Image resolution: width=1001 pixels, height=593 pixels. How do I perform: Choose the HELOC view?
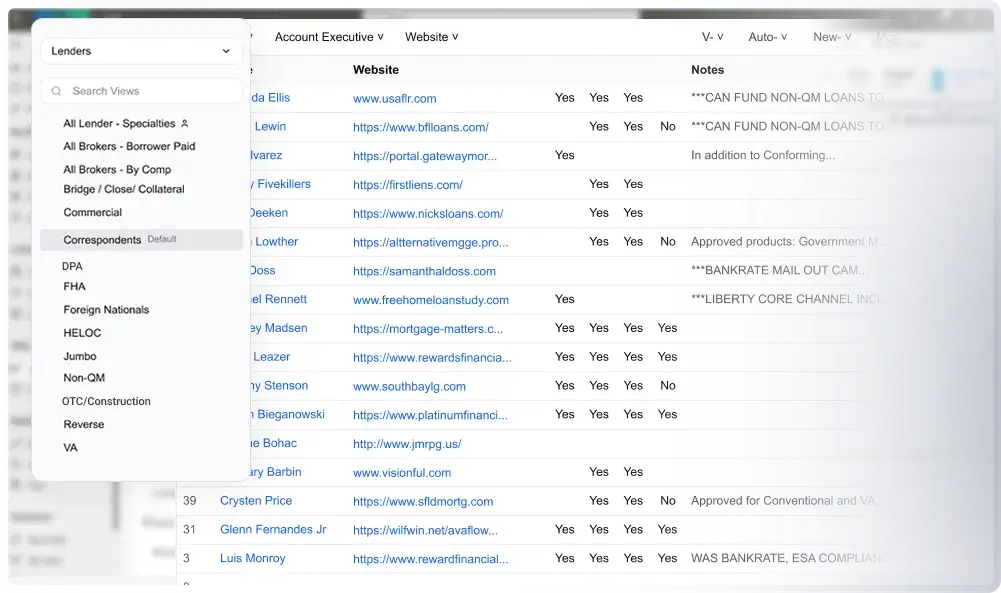[82, 333]
